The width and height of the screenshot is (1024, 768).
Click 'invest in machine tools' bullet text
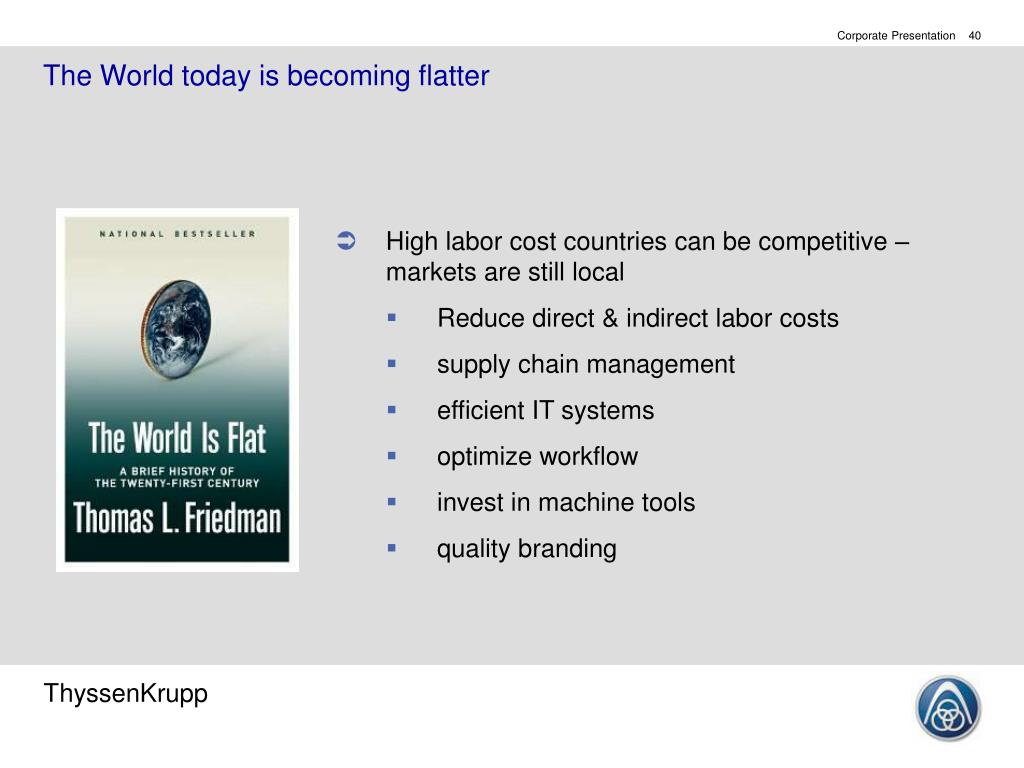tap(566, 503)
